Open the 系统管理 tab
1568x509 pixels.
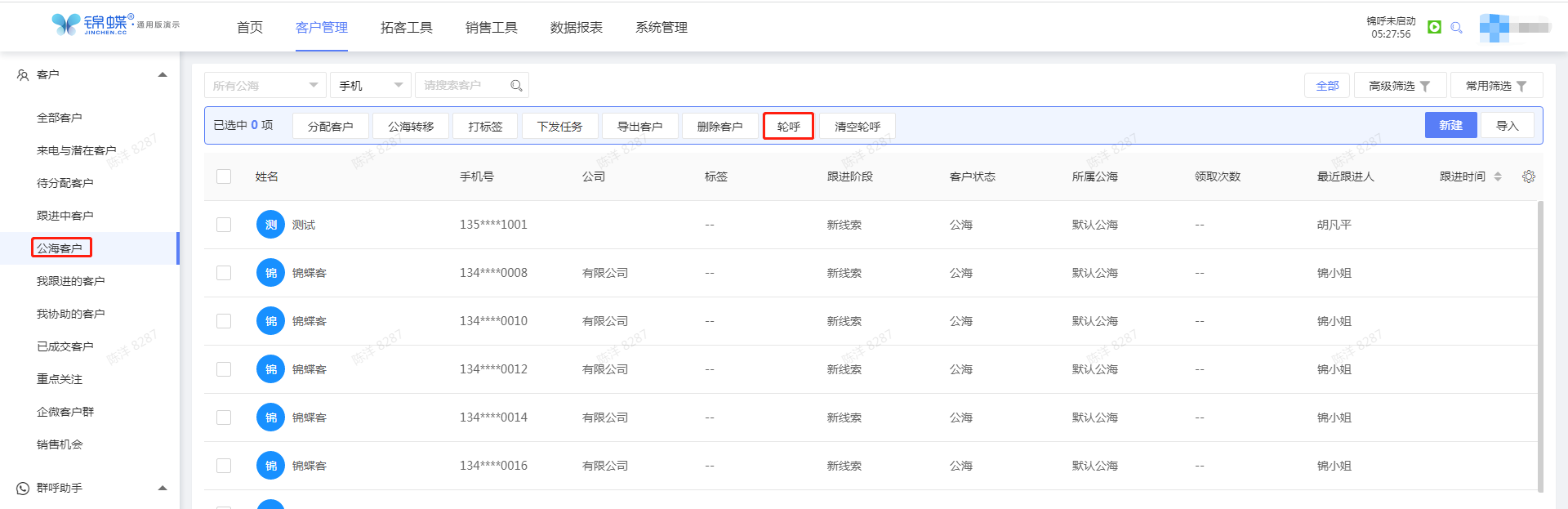click(x=661, y=28)
